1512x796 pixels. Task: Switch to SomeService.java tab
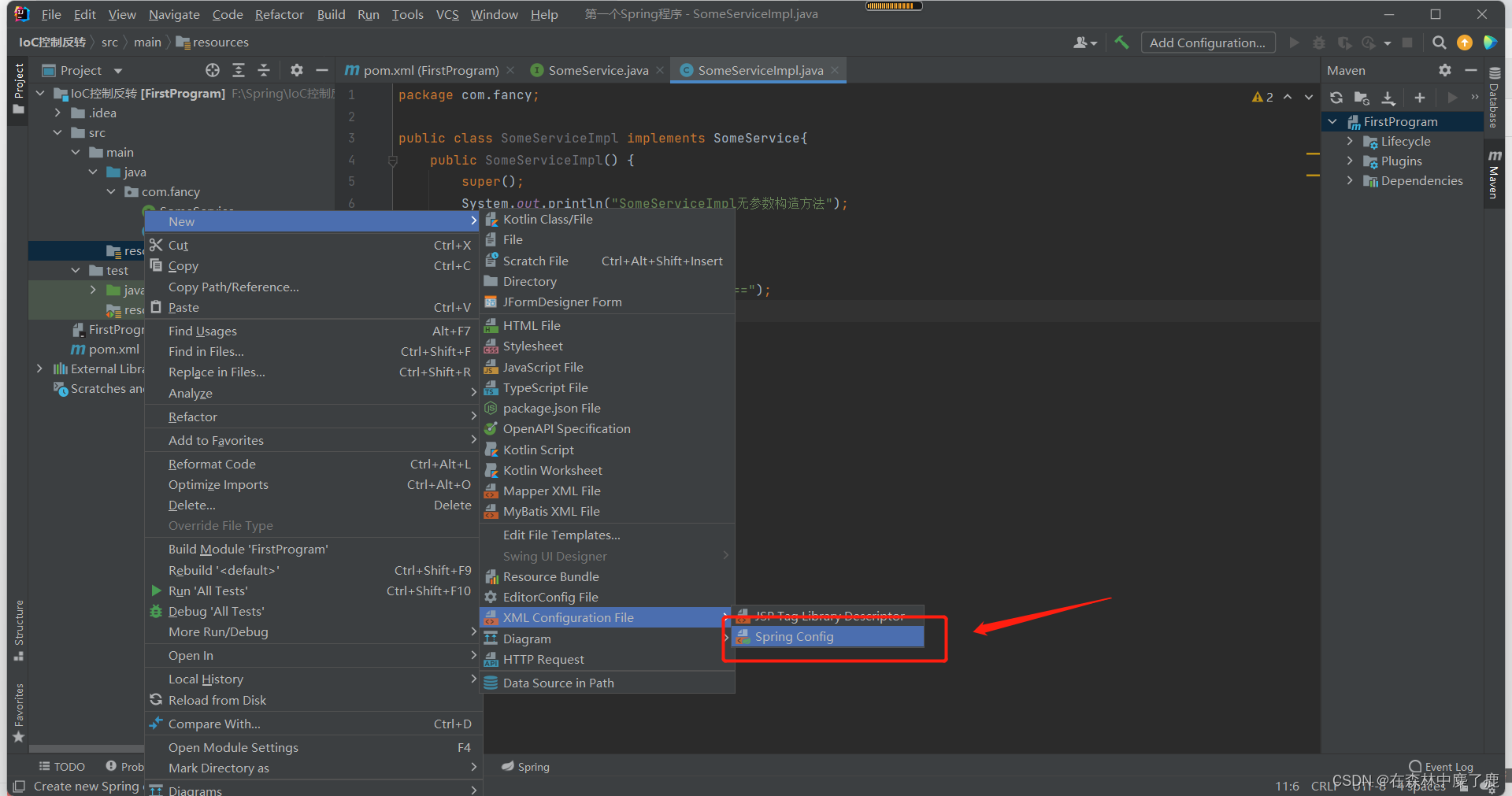[x=598, y=70]
